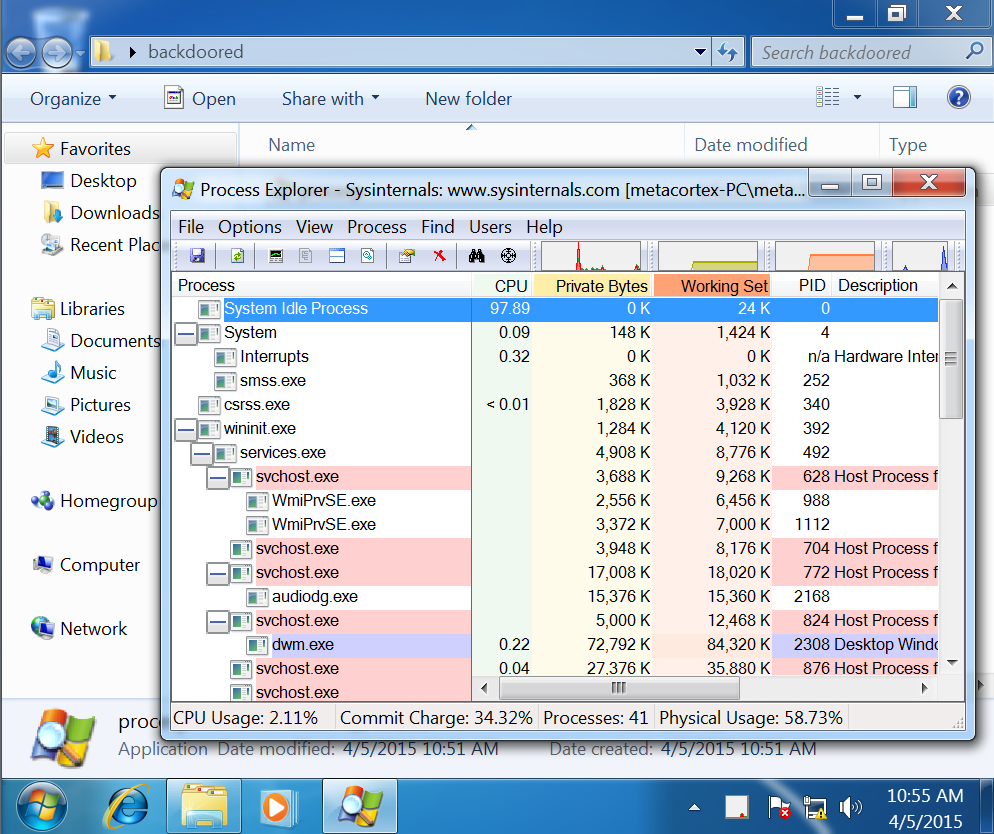Open the Options menu
This screenshot has width=994, height=834.
[249, 227]
